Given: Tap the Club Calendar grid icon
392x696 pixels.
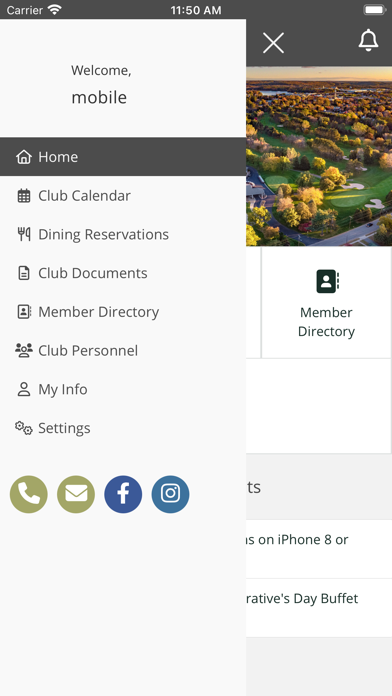Looking at the screenshot, I should coord(24,196).
